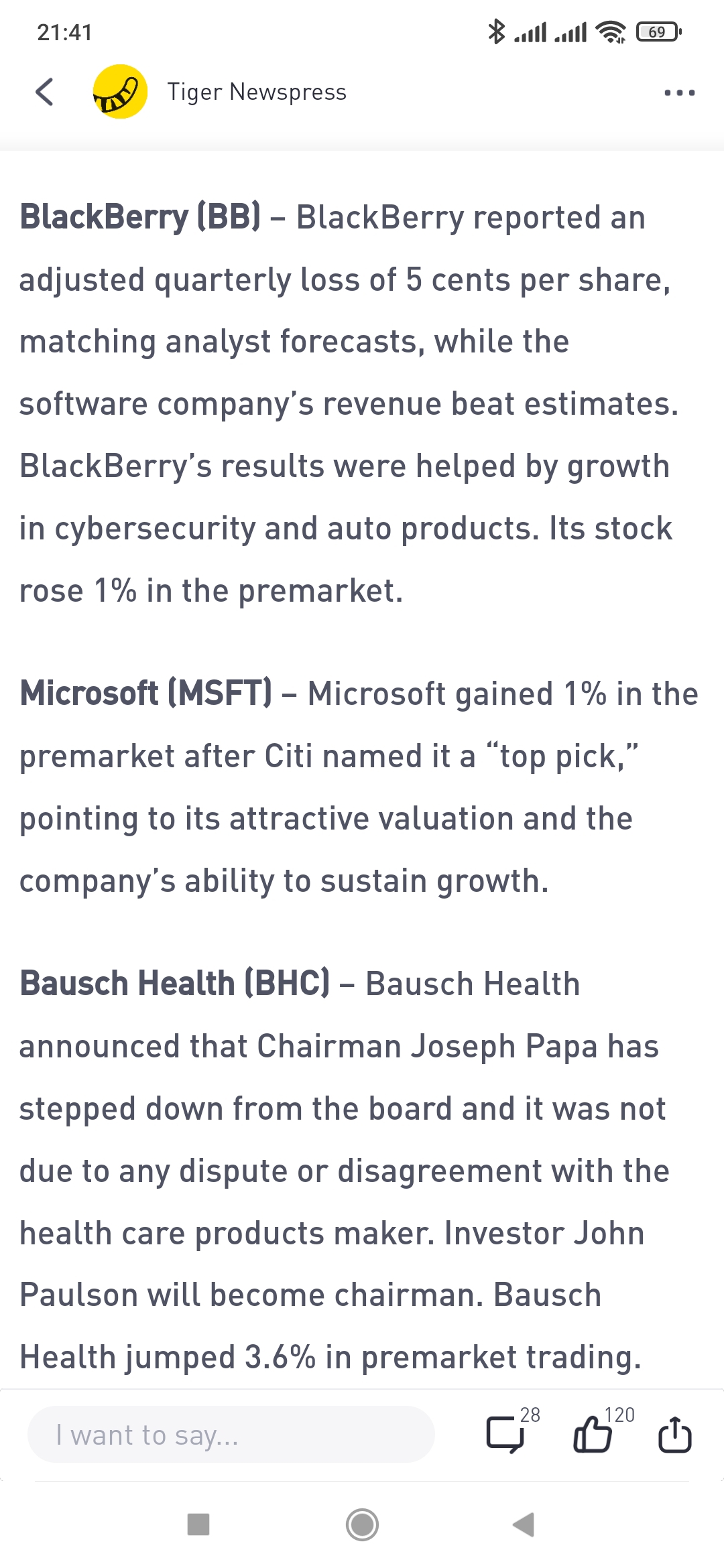The width and height of the screenshot is (724, 1568).
Task: Tap the Bausch Health (BHC) bold heading
Action: tap(175, 983)
